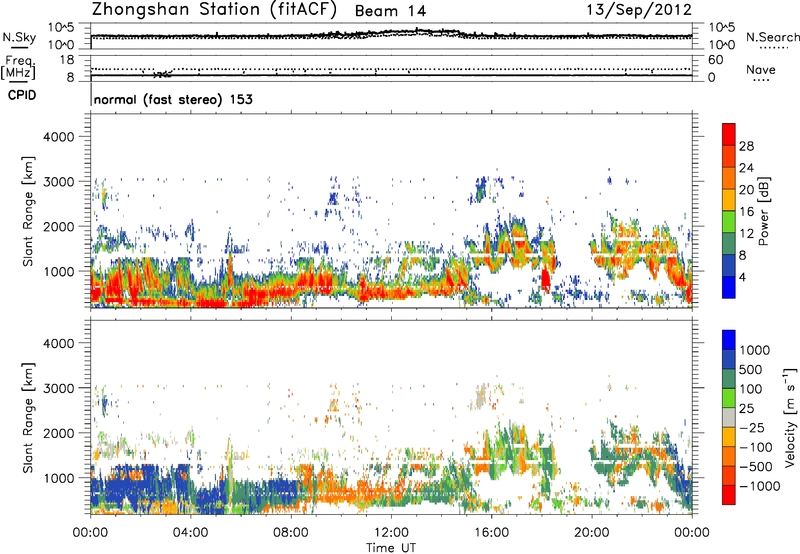Image resolution: width=800 pixels, height=554 pixels.
Task: Click the "08:00" time tick label
Action: (x=291, y=533)
